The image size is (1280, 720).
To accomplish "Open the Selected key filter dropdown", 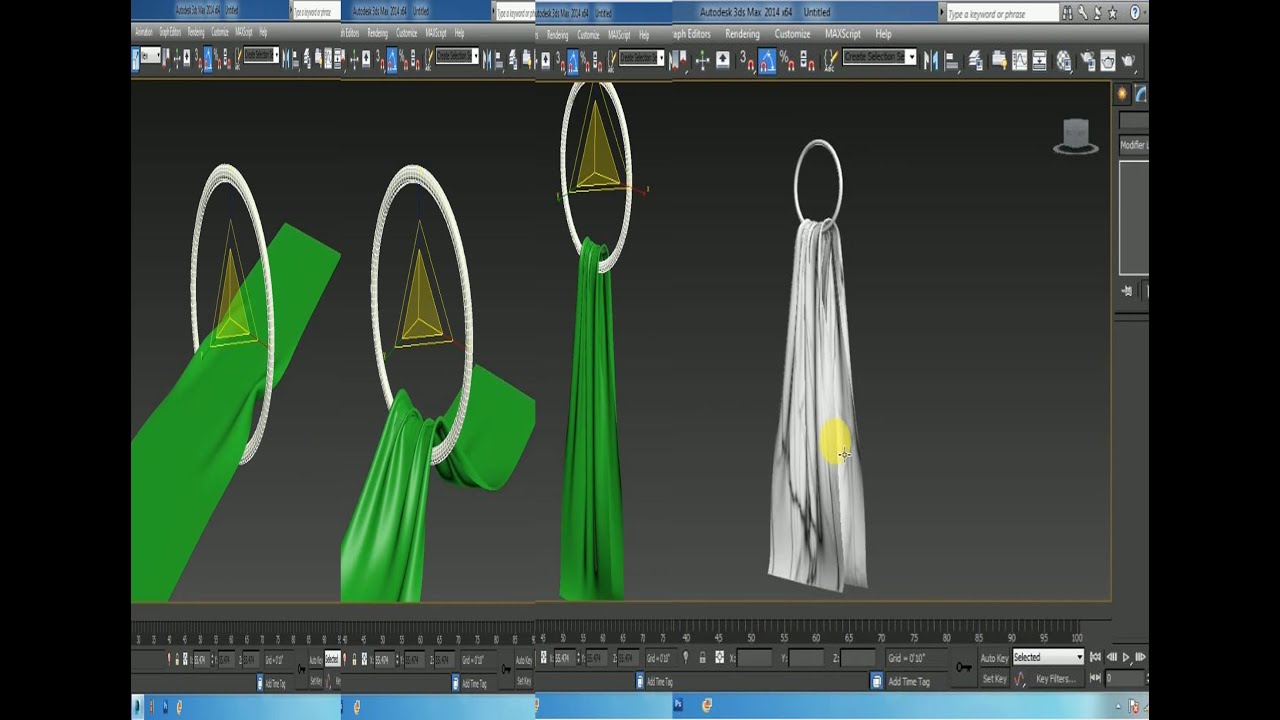I will tap(1048, 657).
